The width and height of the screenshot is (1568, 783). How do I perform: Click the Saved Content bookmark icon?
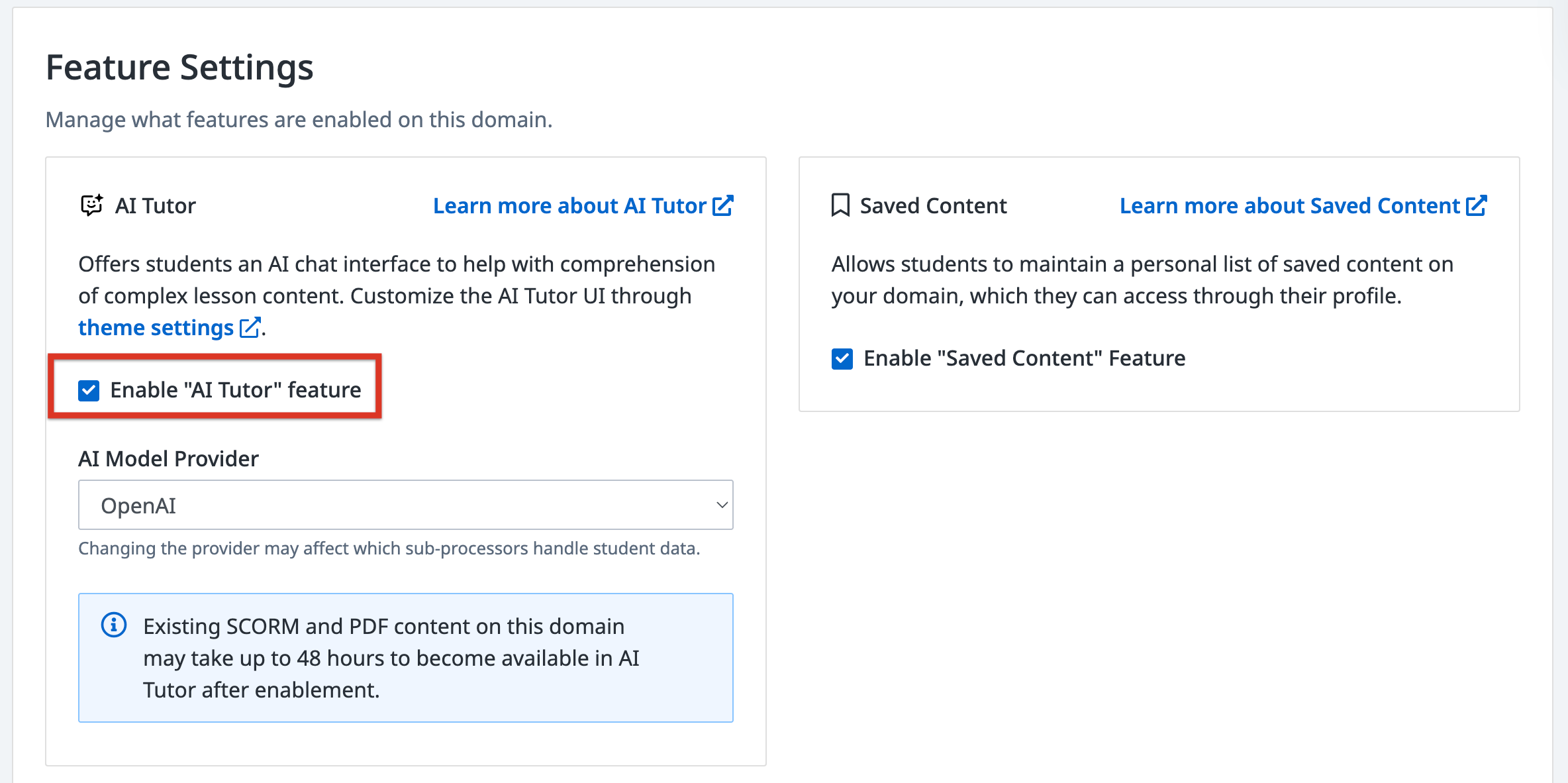coord(840,205)
